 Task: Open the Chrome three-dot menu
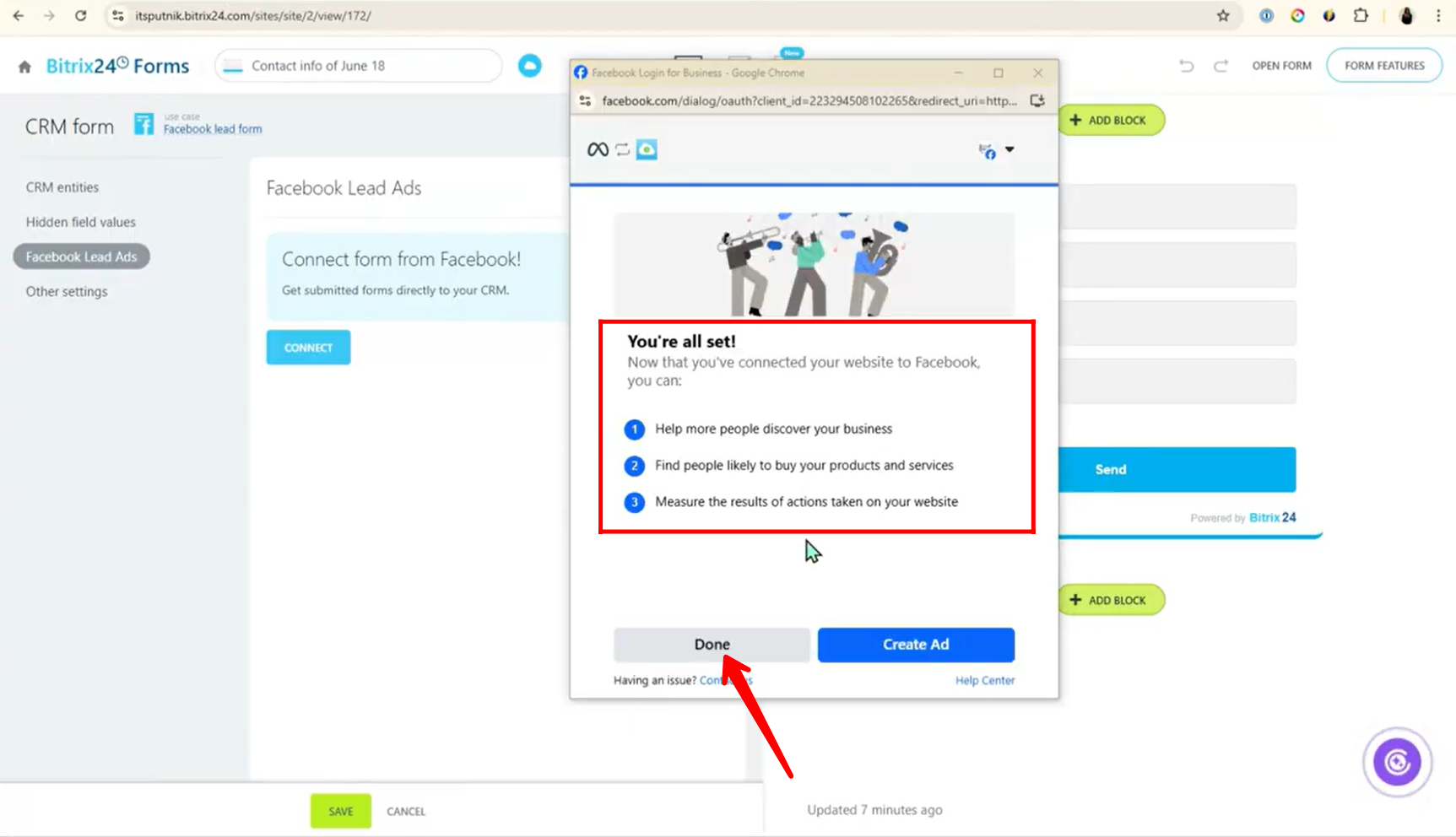[x=1438, y=16]
